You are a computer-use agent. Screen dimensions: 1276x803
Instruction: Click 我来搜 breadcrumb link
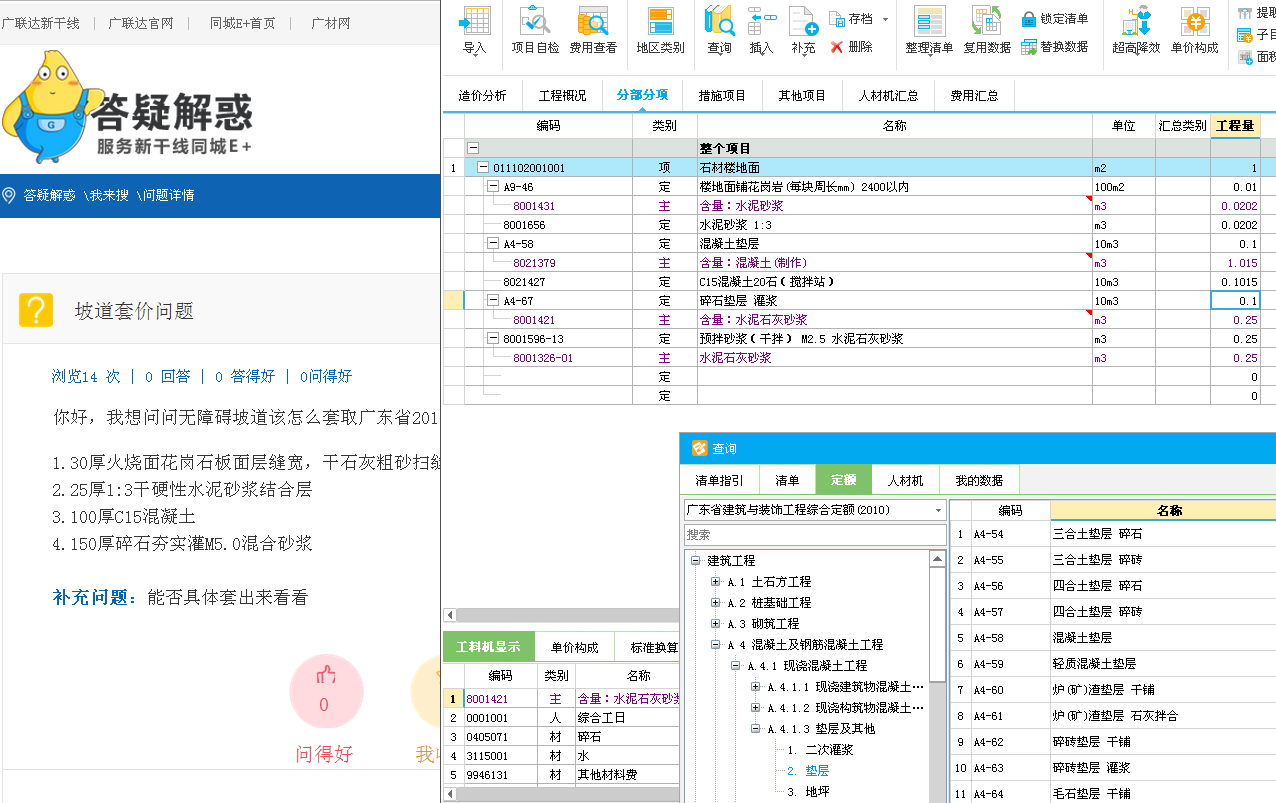110,195
